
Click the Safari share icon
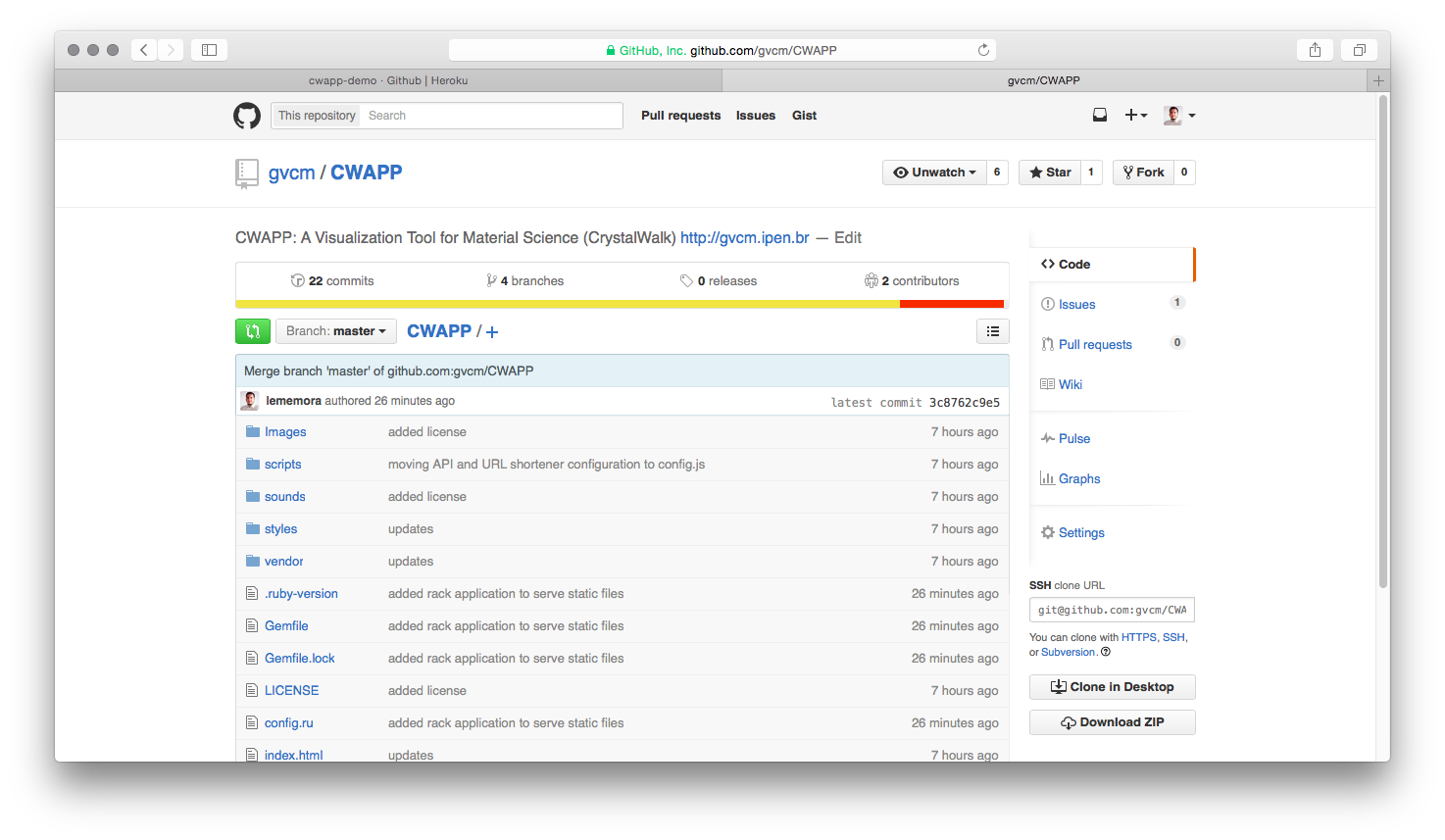pyautogui.click(x=1315, y=50)
